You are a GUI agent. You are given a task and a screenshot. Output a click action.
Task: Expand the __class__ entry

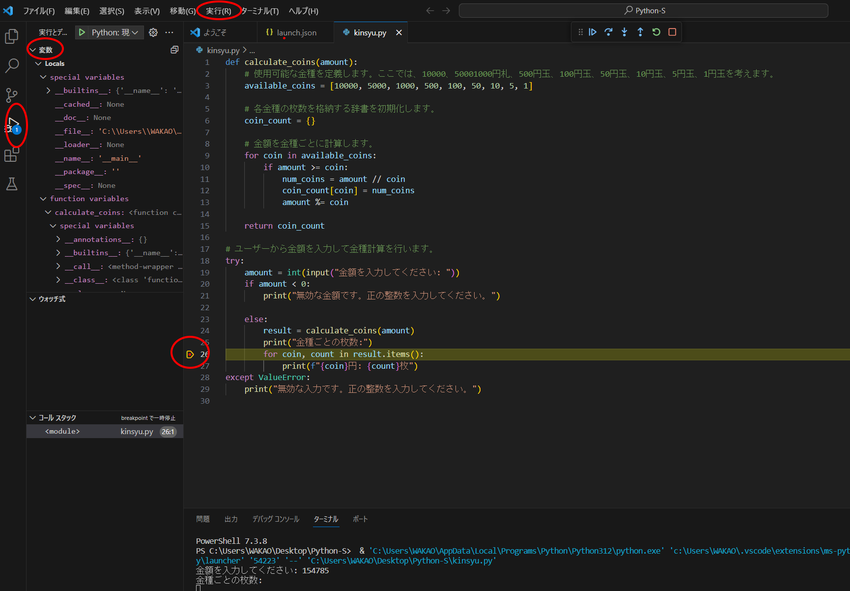58,280
